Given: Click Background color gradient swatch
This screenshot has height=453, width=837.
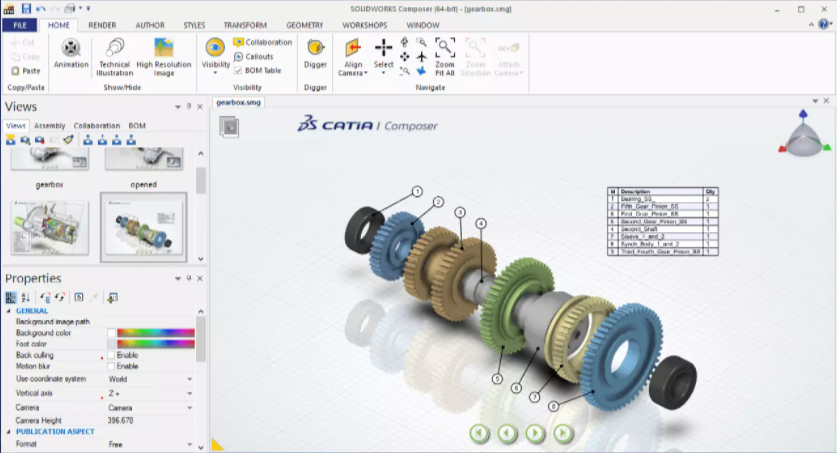Looking at the screenshot, I should 155,333.
